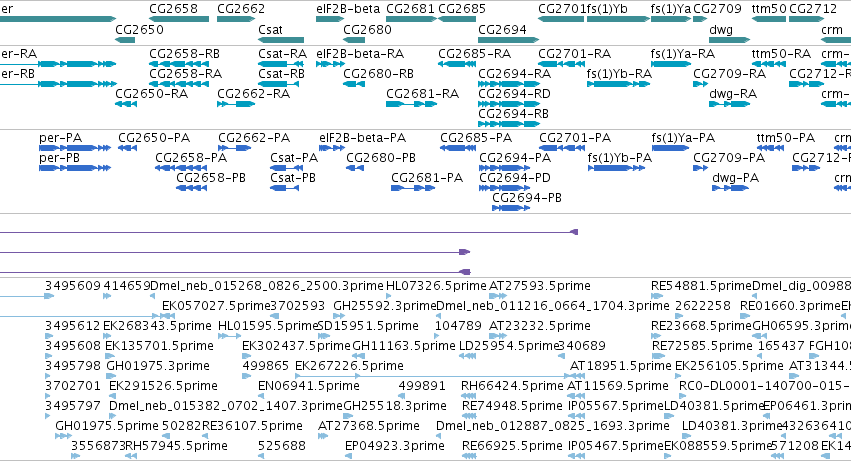Click transcript eIF2B-beta-RA glyph

pyautogui.click(x=331, y=64)
